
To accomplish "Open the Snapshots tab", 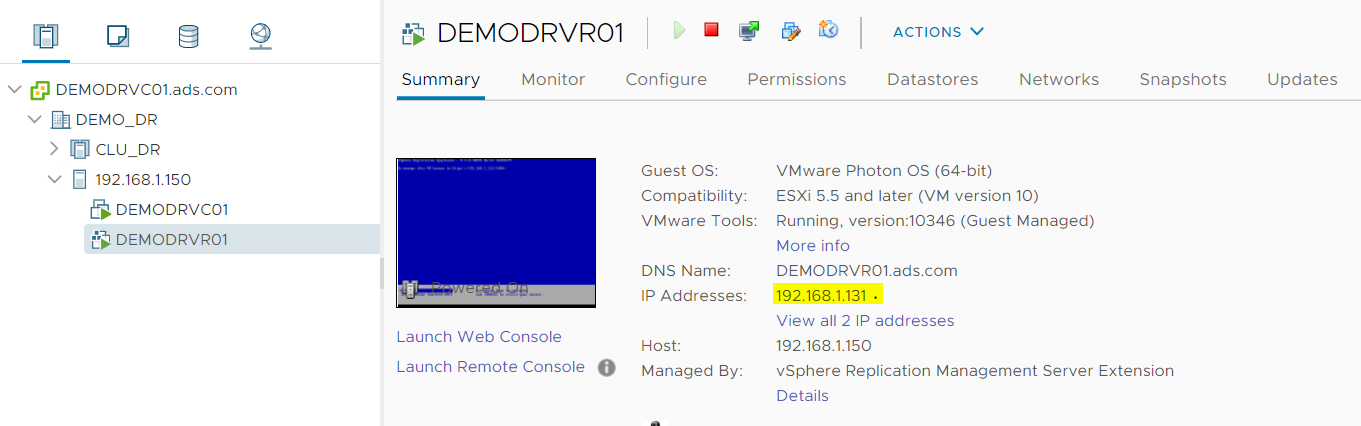I will (1183, 79).
